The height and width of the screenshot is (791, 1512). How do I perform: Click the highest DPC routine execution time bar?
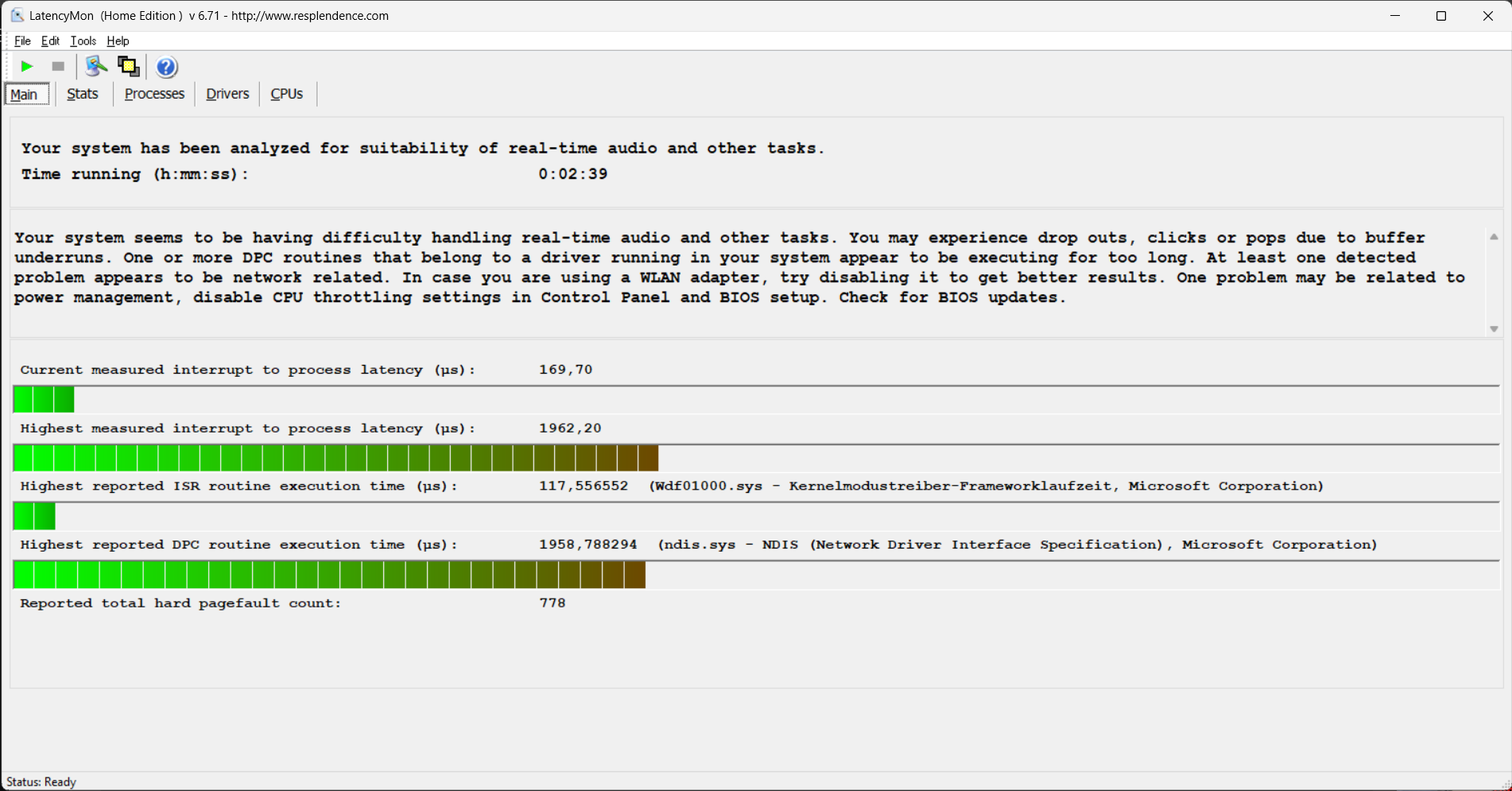click(329, 575)
